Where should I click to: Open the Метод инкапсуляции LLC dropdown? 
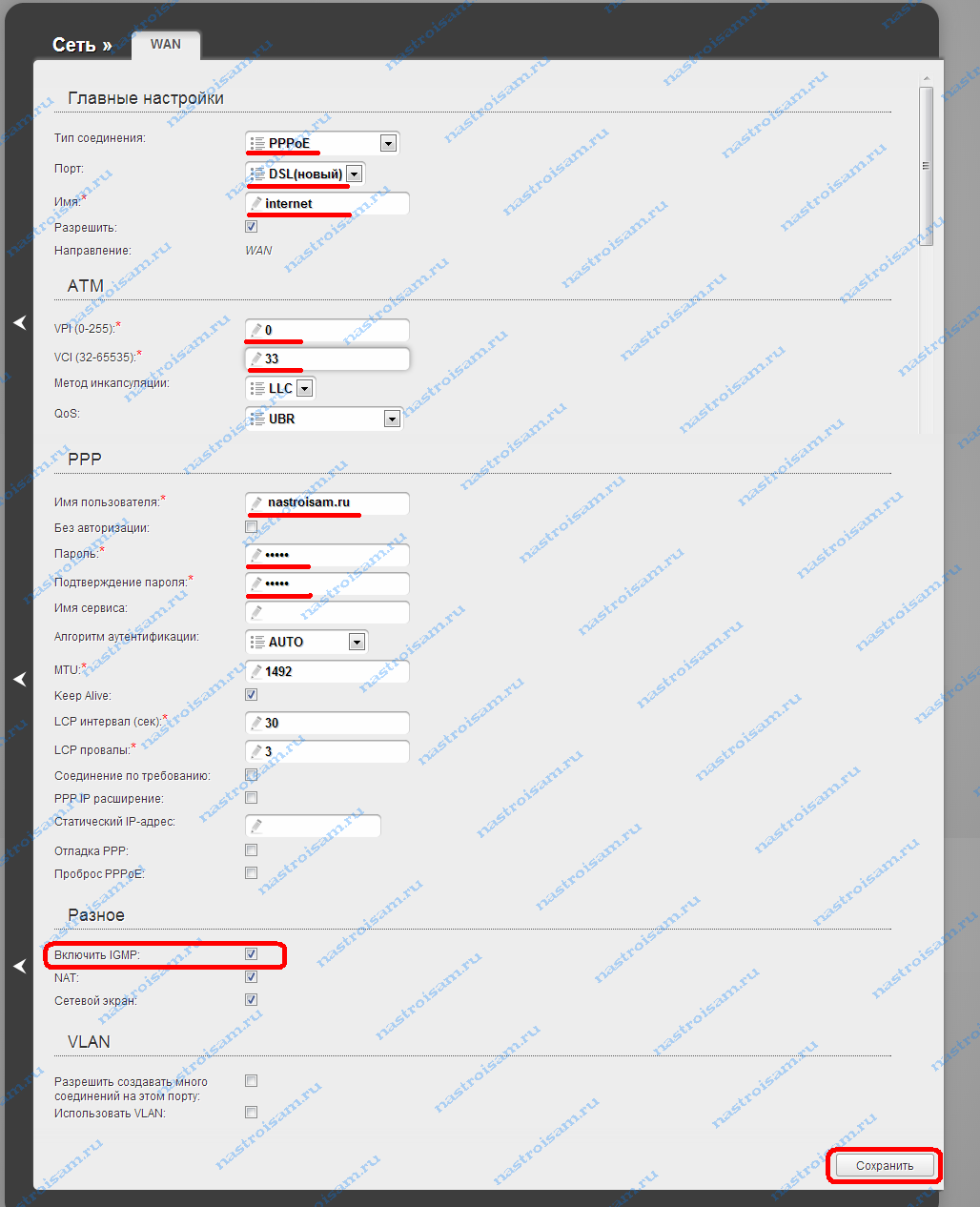(x=304, y=388)
